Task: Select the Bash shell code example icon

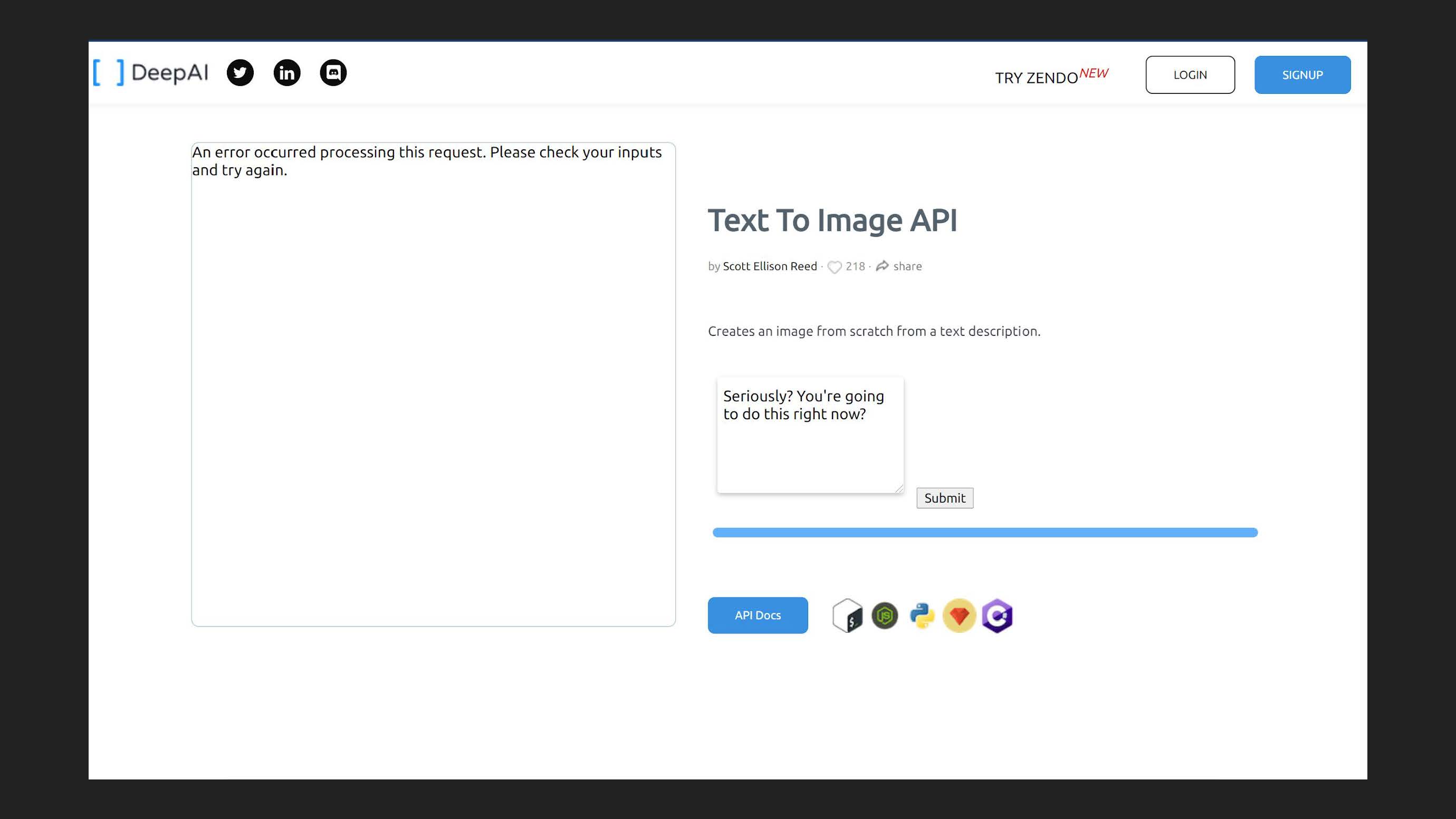Action: [847, 615]
